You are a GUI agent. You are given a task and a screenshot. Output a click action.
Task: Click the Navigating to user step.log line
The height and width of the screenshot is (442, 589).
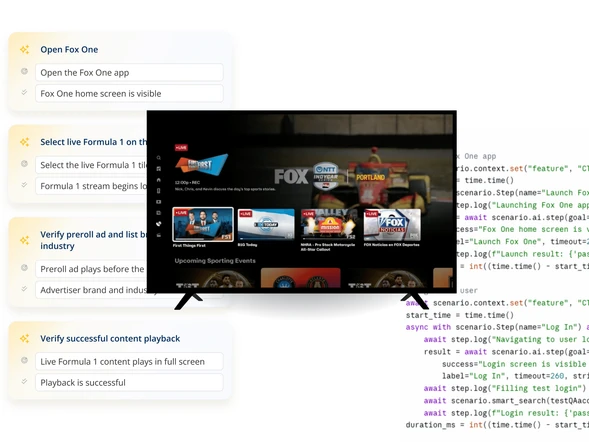[506, 339]
